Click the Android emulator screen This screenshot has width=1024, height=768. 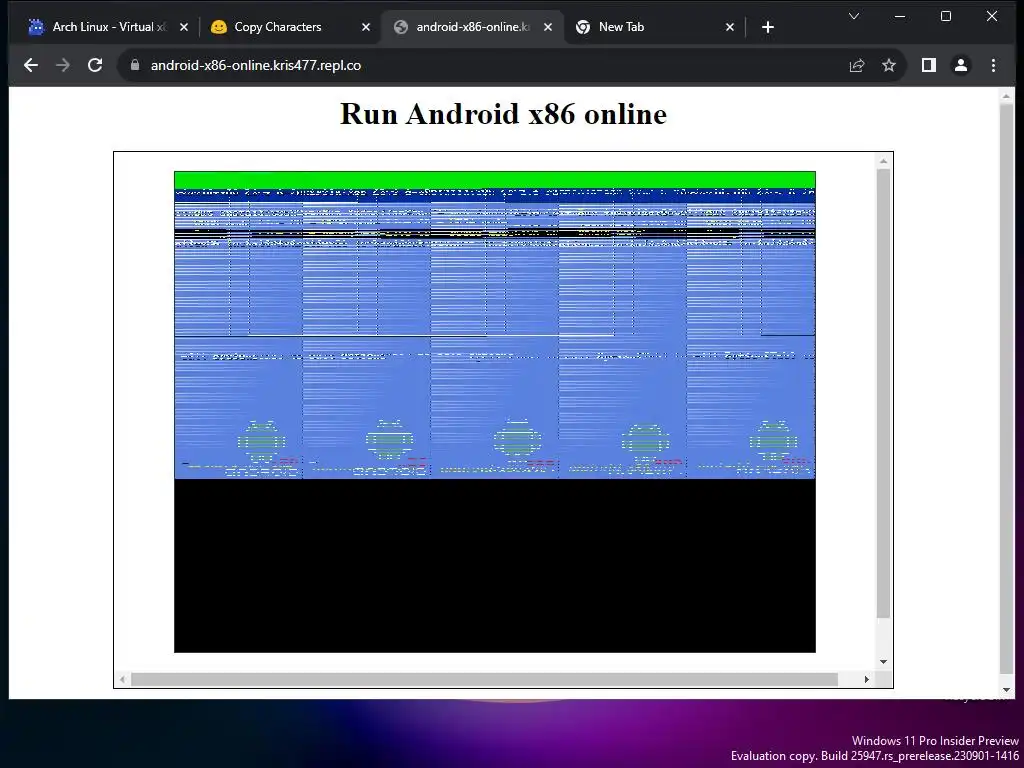tap(494, 411)
